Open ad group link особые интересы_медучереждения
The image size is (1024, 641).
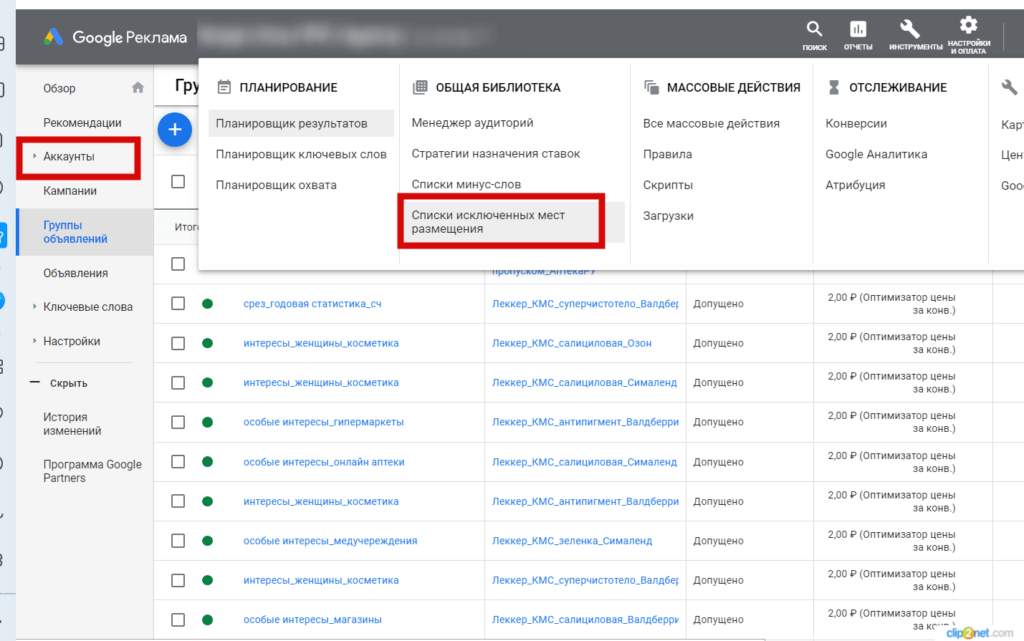click(x=330, y=541)
